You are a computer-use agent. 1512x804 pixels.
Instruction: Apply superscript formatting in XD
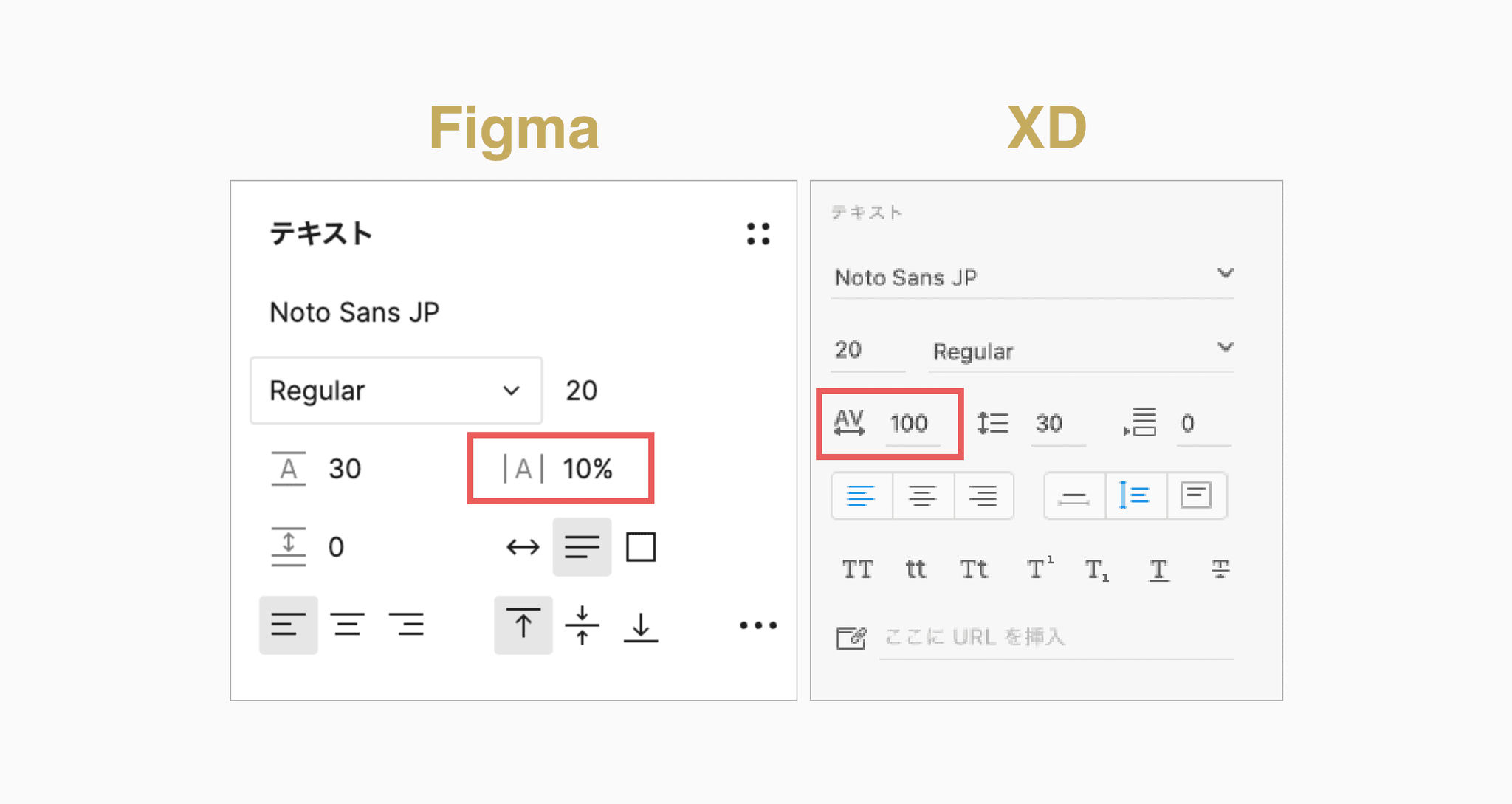pos(1039,568)
